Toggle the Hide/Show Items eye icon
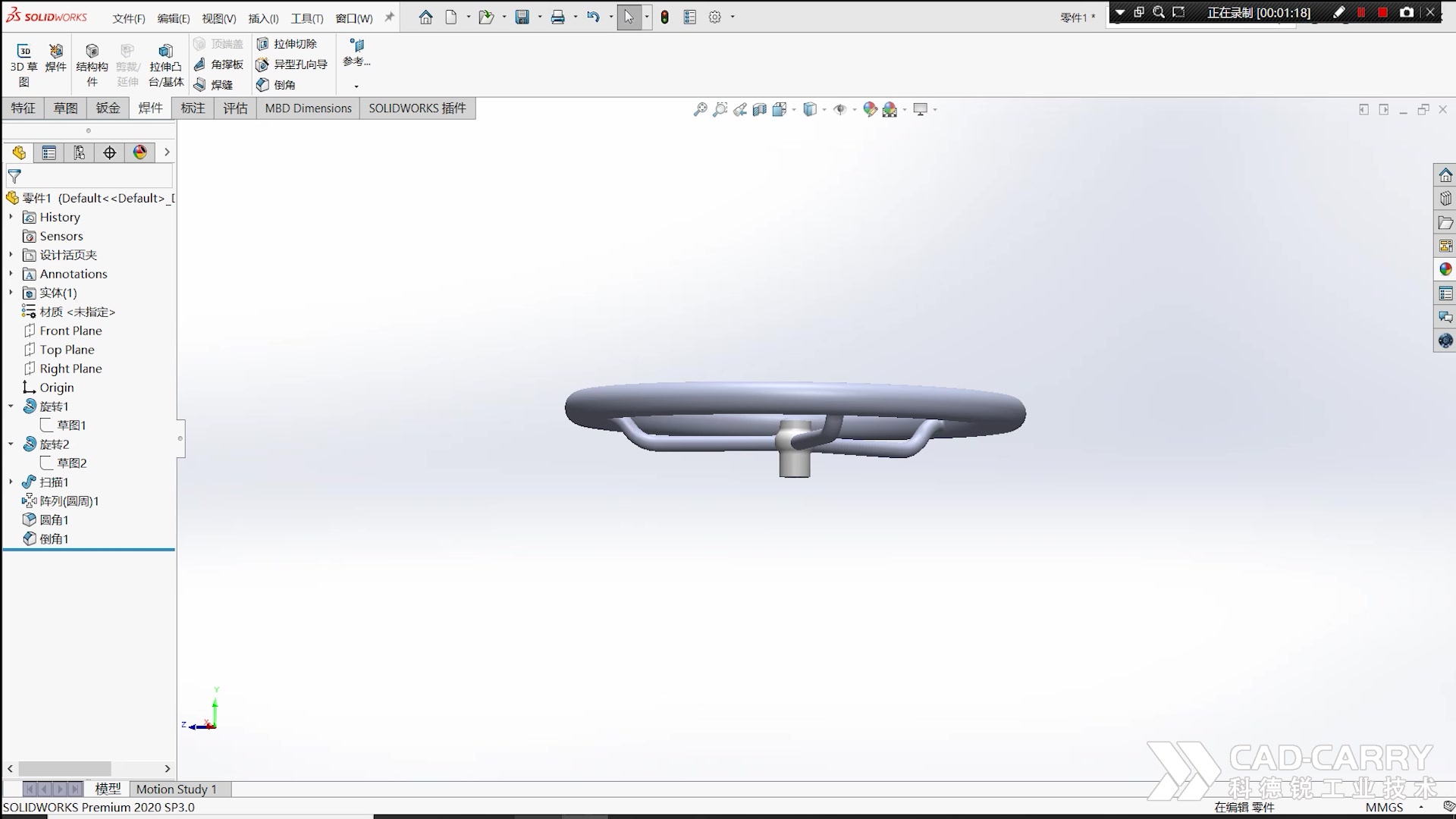 tap(839, 109)
